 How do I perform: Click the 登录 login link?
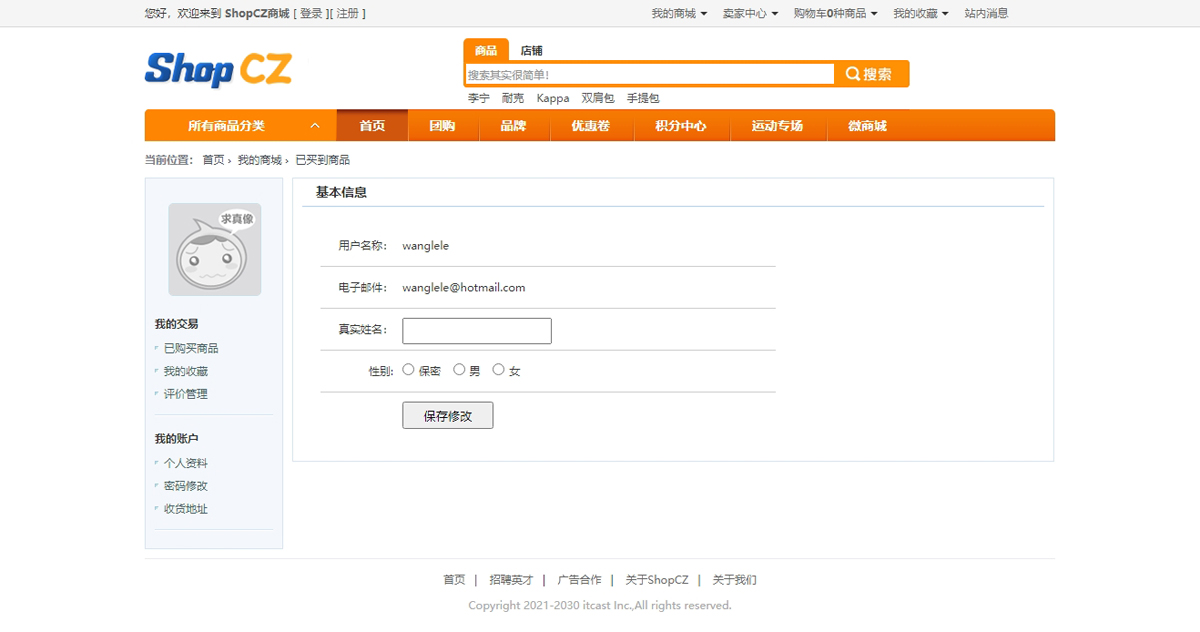coord(311,13)
